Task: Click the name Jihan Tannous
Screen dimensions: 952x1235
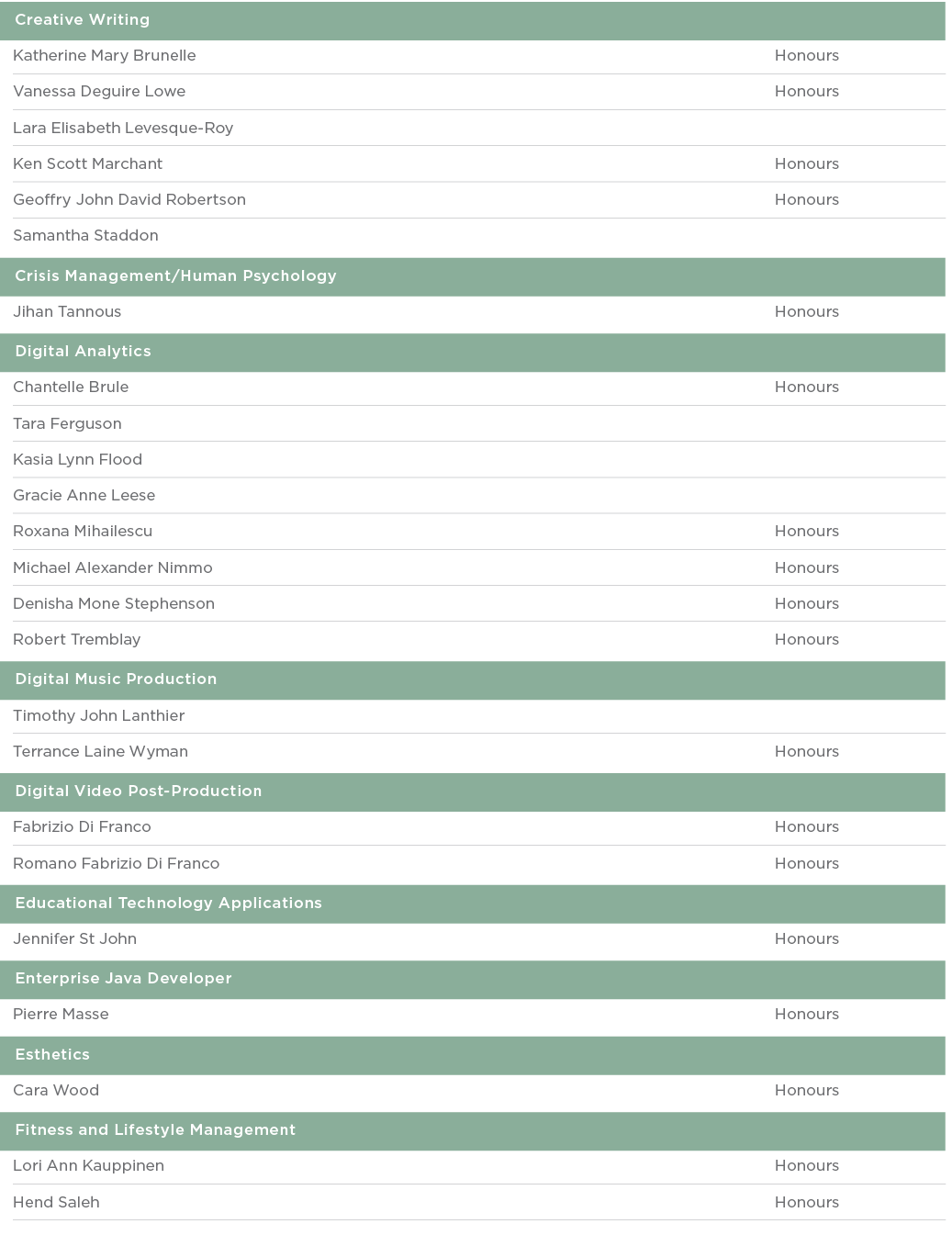Action: tap(67, 312)
